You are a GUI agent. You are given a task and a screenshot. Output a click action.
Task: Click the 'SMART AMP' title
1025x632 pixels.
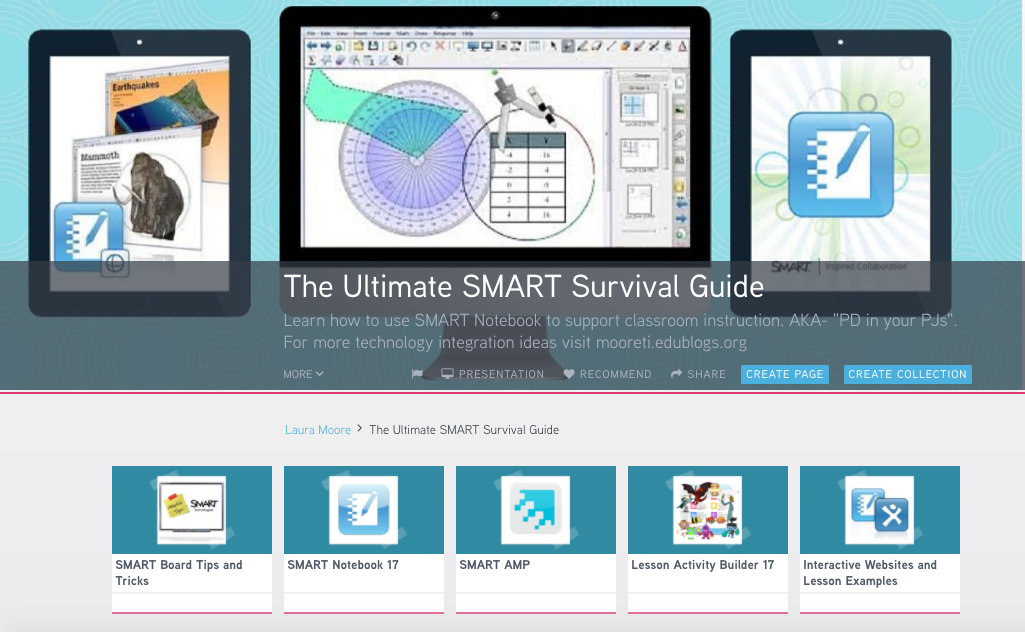click(494, 565)
